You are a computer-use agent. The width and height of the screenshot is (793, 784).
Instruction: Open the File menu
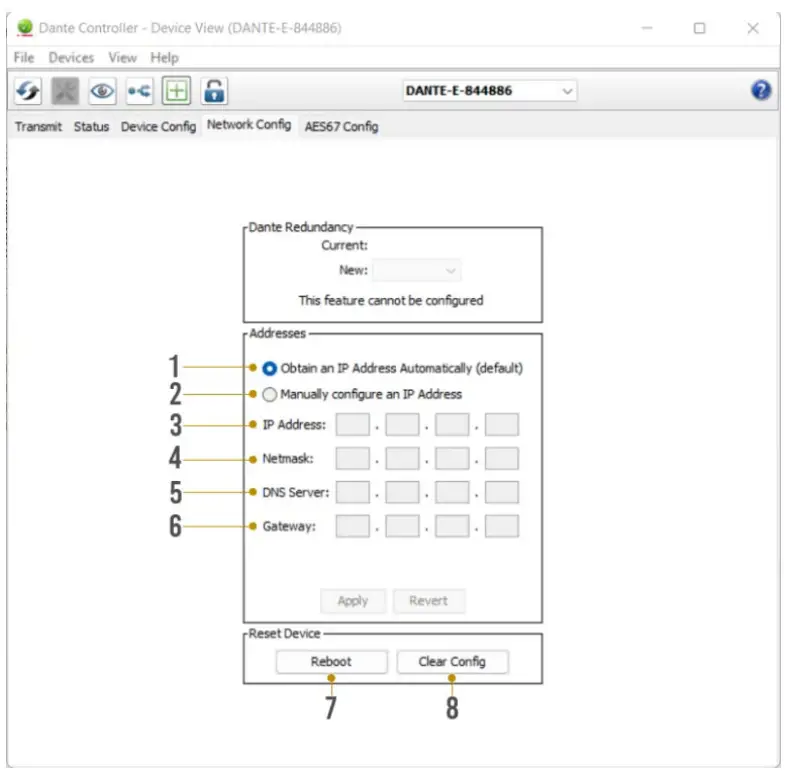pyautogui.click(x=24, y=58)
